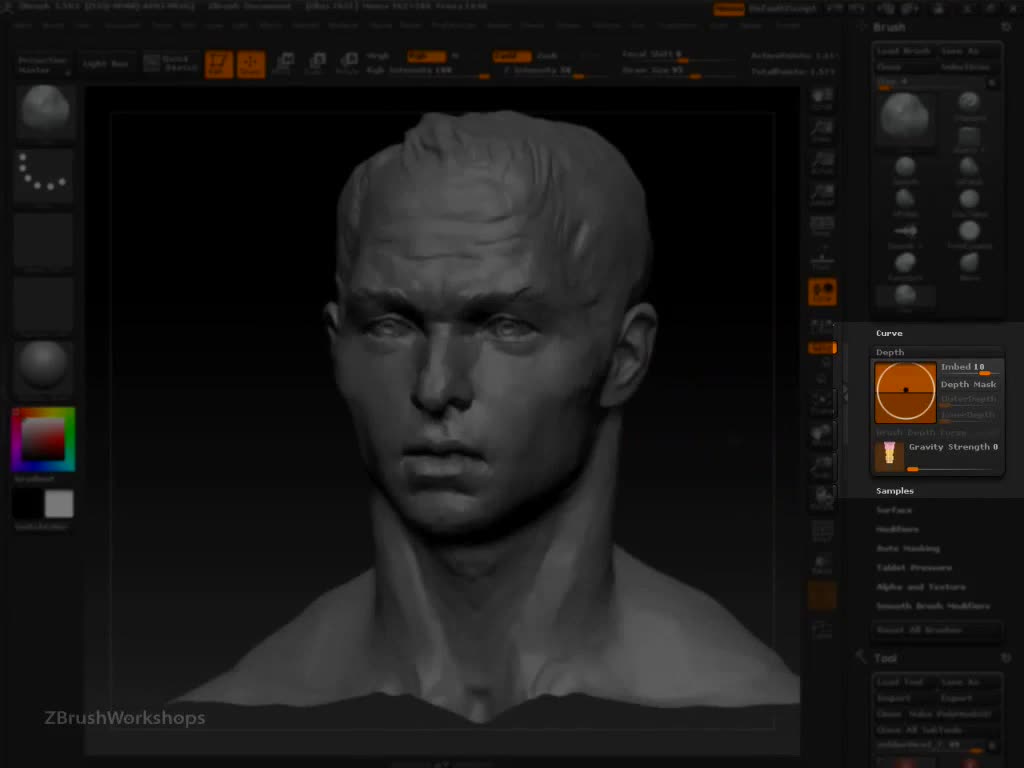
Task: Select the black secondary color swatch
Action: tap(27, 504)
